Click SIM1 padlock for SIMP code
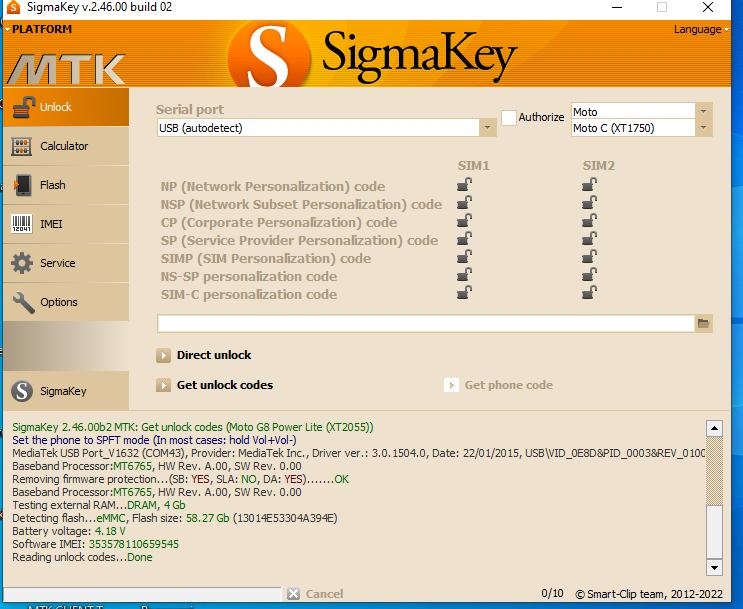743x609 pixels. [x=464, y=256]
